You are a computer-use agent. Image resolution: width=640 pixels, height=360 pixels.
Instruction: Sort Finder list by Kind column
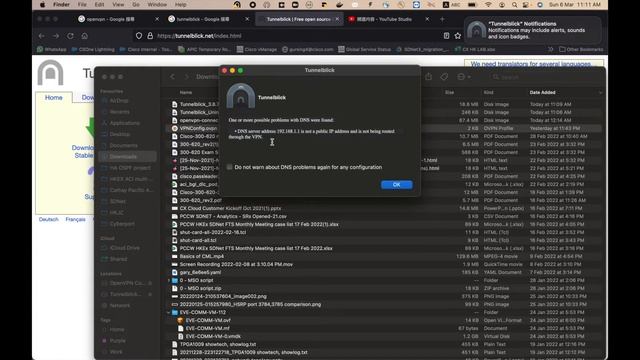click(488, 93)
